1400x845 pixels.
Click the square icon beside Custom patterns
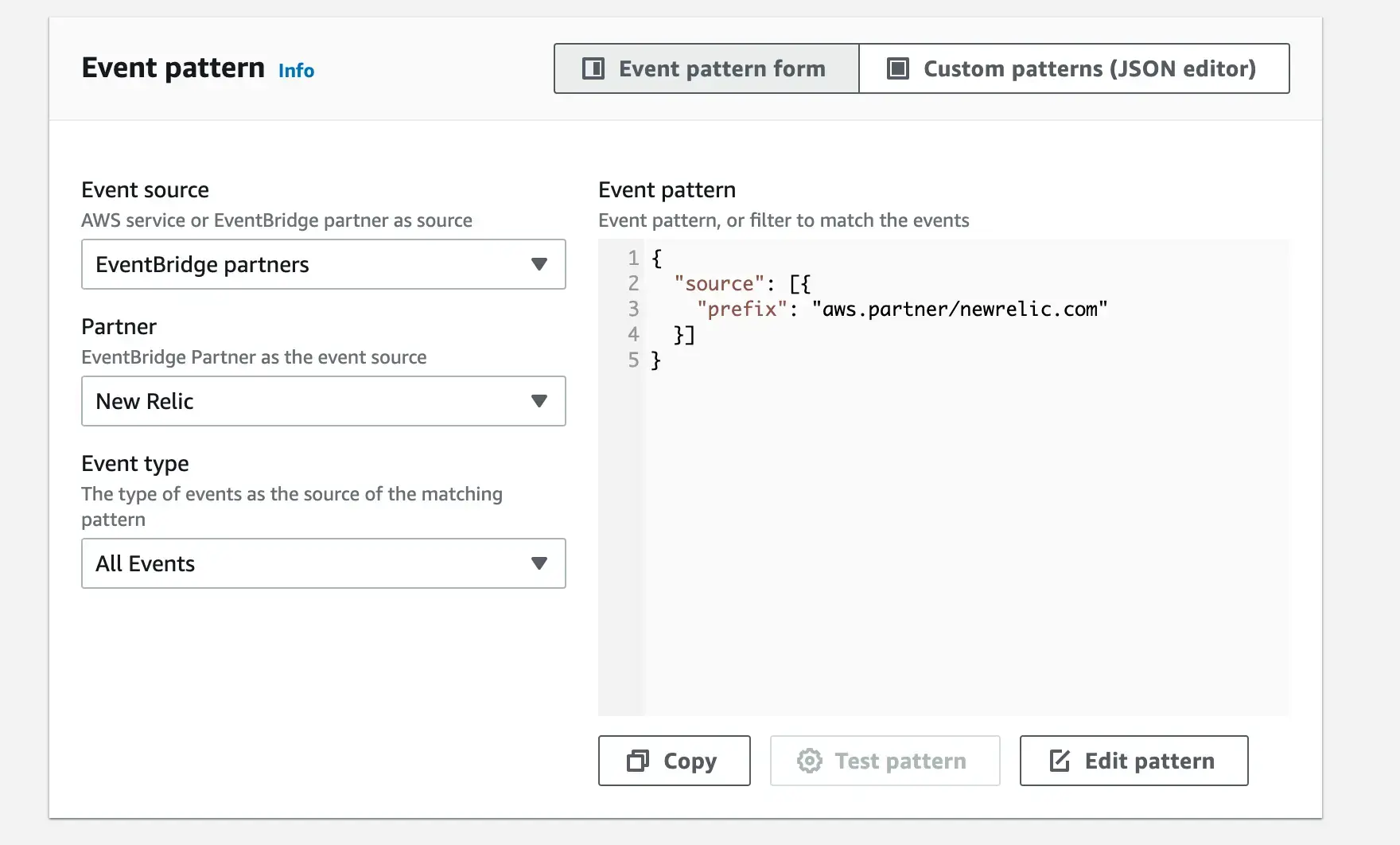(897, 68)
